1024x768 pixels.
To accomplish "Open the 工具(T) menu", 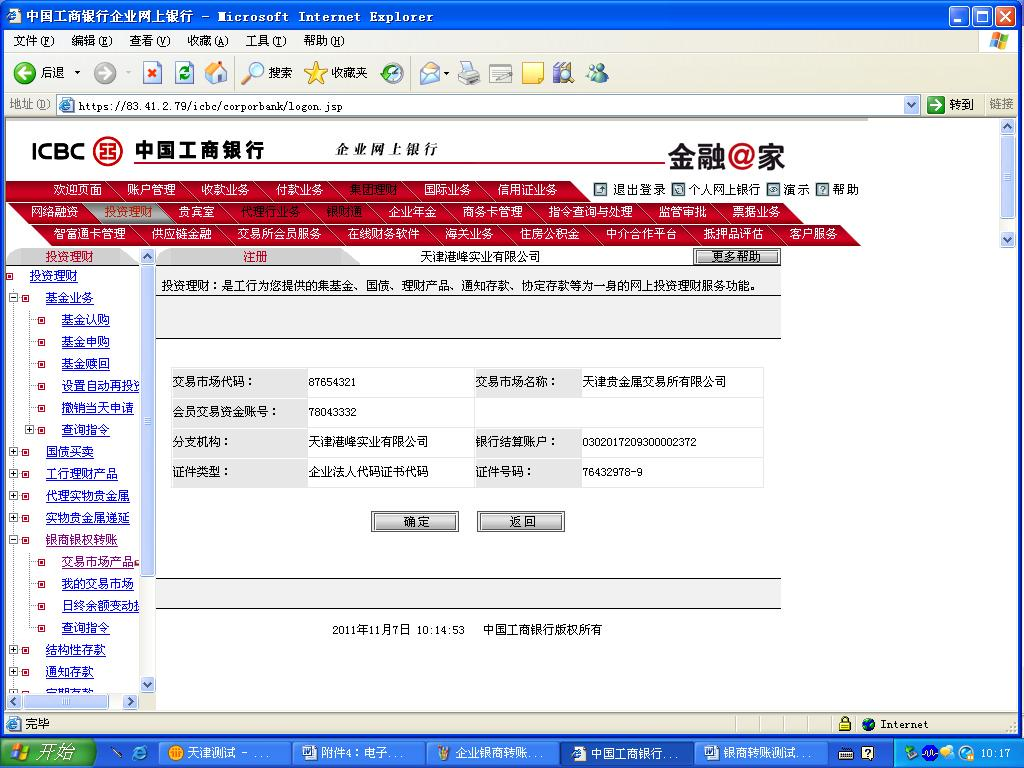I will coord(266,40).
